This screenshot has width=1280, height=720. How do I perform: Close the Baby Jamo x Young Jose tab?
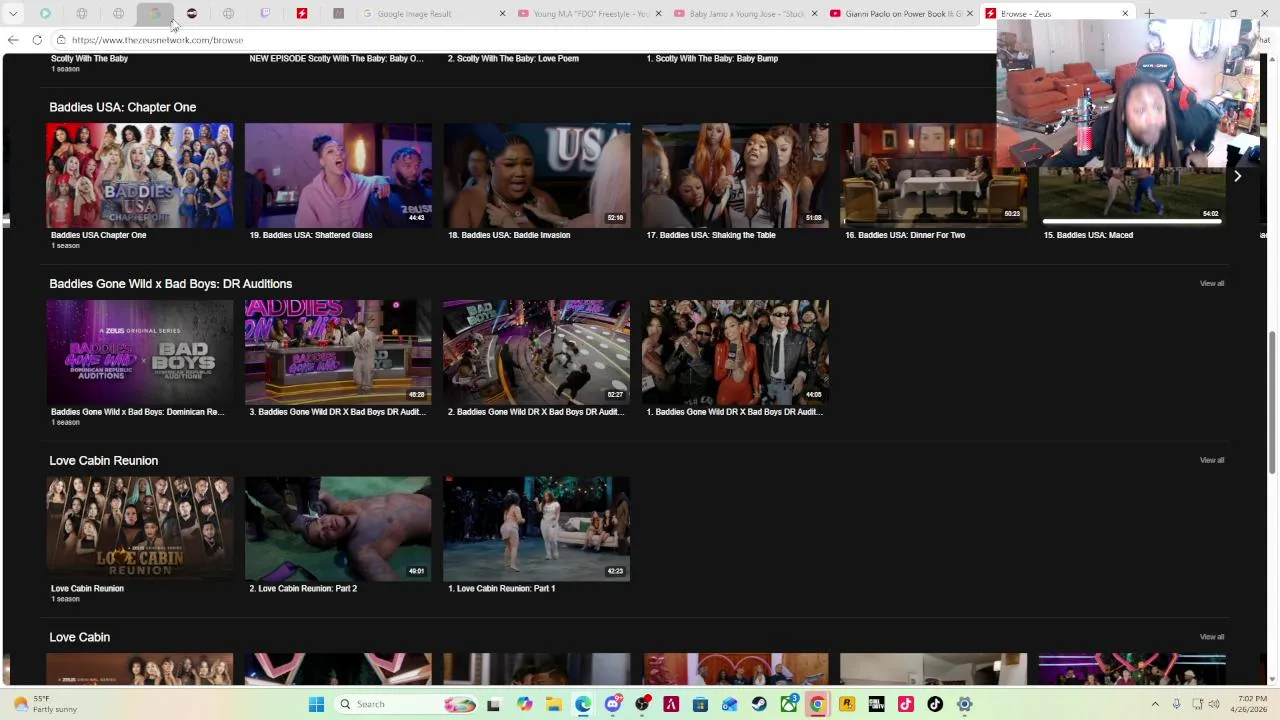pyautogui.click(x=814, y=14)
